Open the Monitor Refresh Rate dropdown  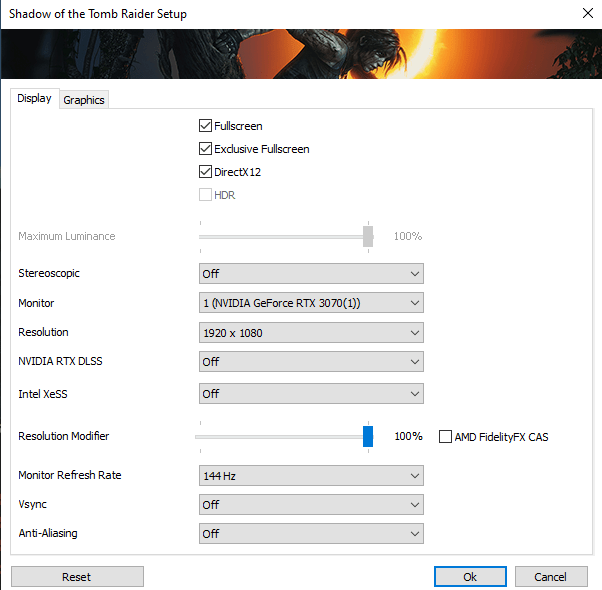click(x=311, y=476)
